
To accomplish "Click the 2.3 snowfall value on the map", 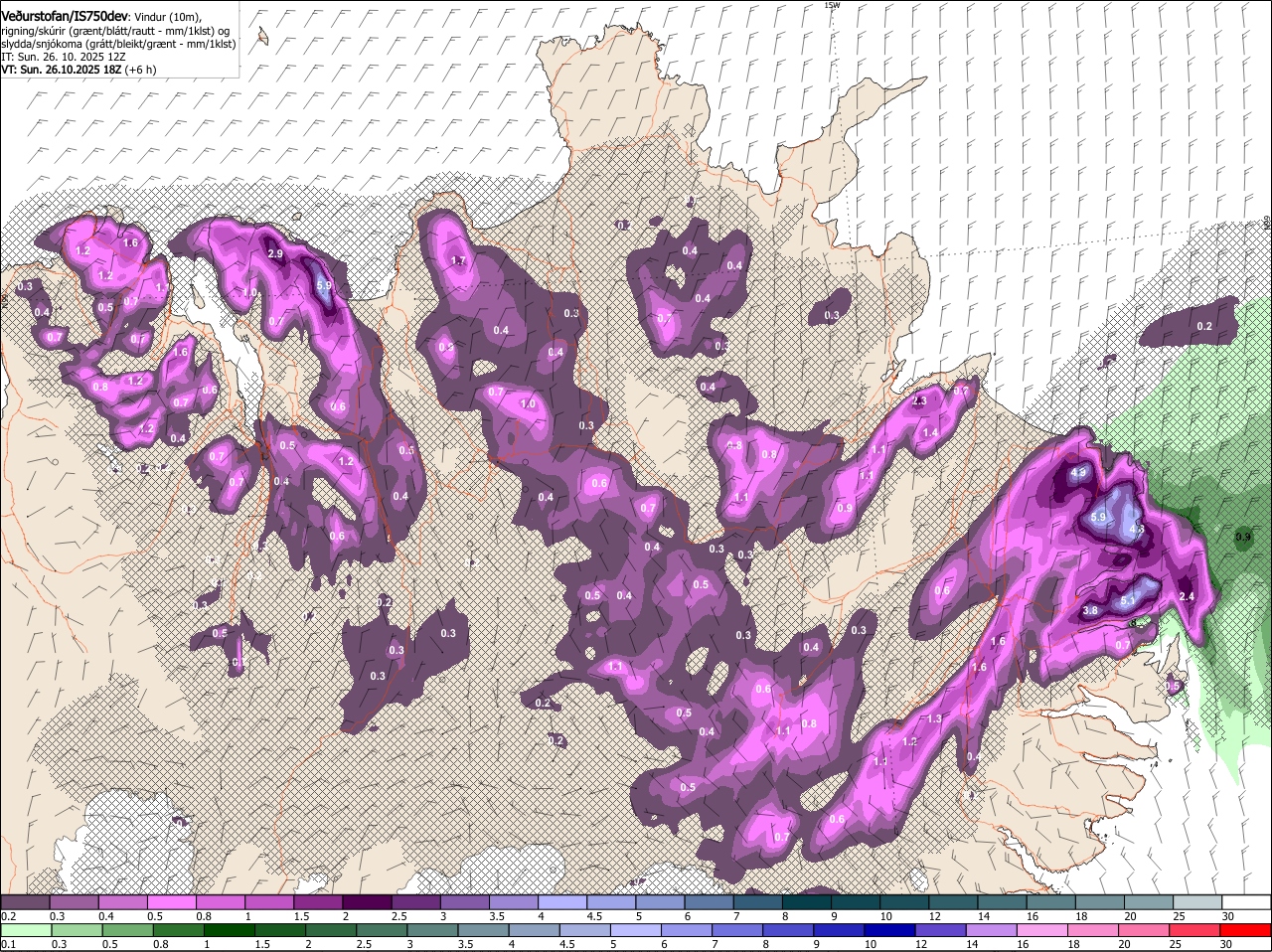I will (x=919, y=401).
